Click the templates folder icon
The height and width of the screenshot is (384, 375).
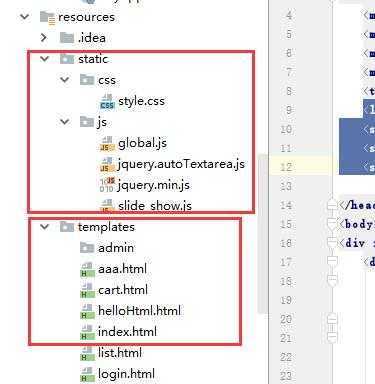(x=67, y=227)
